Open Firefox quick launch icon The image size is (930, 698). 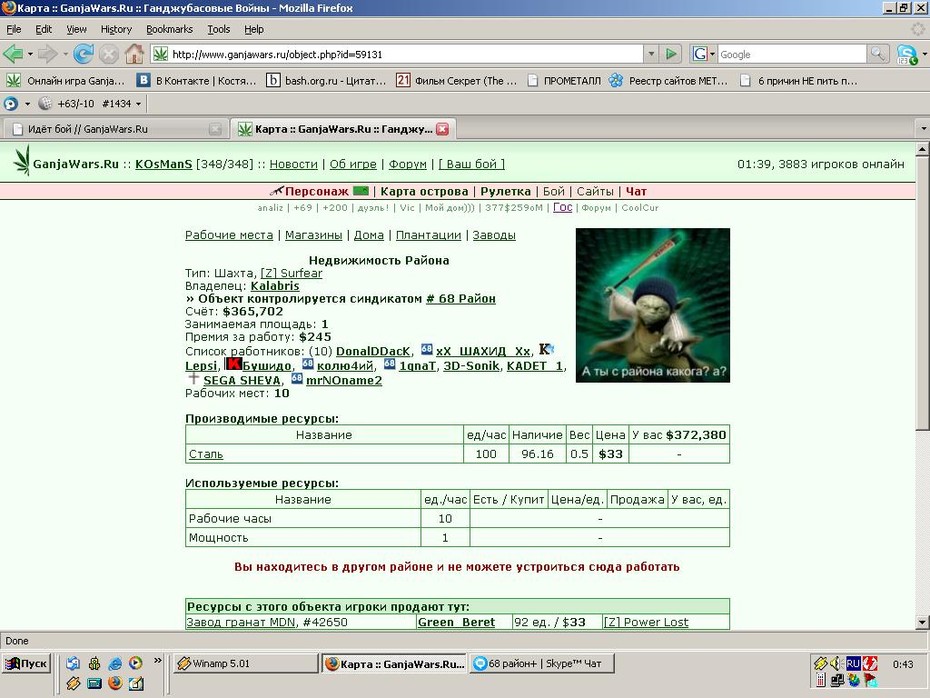pos(115,683)
